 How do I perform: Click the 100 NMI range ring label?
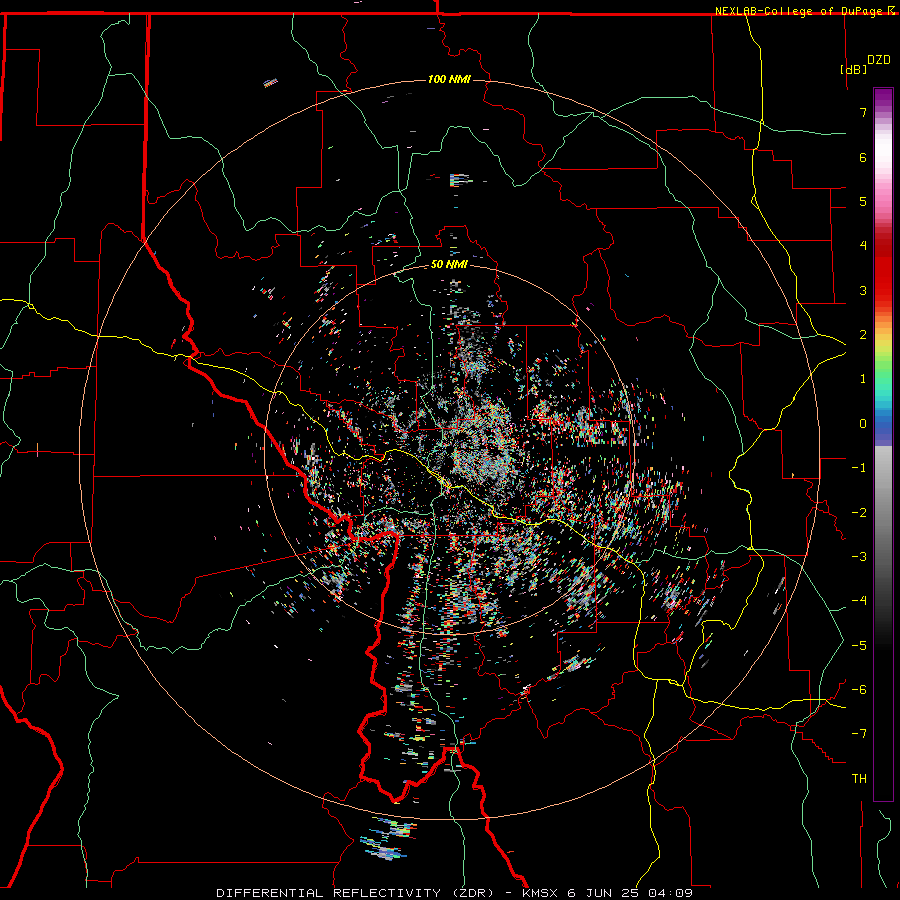tap(449, 79)
